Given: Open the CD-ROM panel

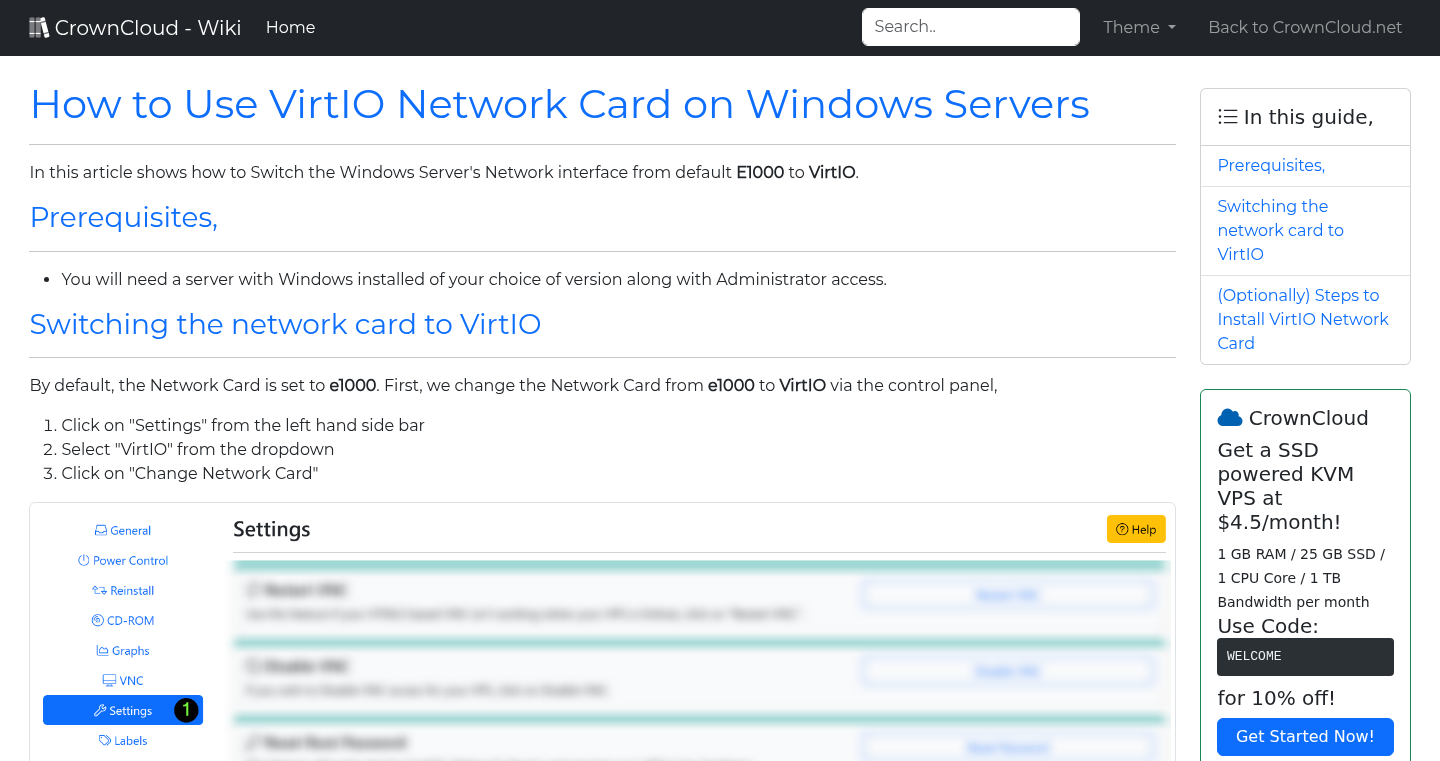Looking at the screenshot, I should pyautogui.click(x=122, y=620).
